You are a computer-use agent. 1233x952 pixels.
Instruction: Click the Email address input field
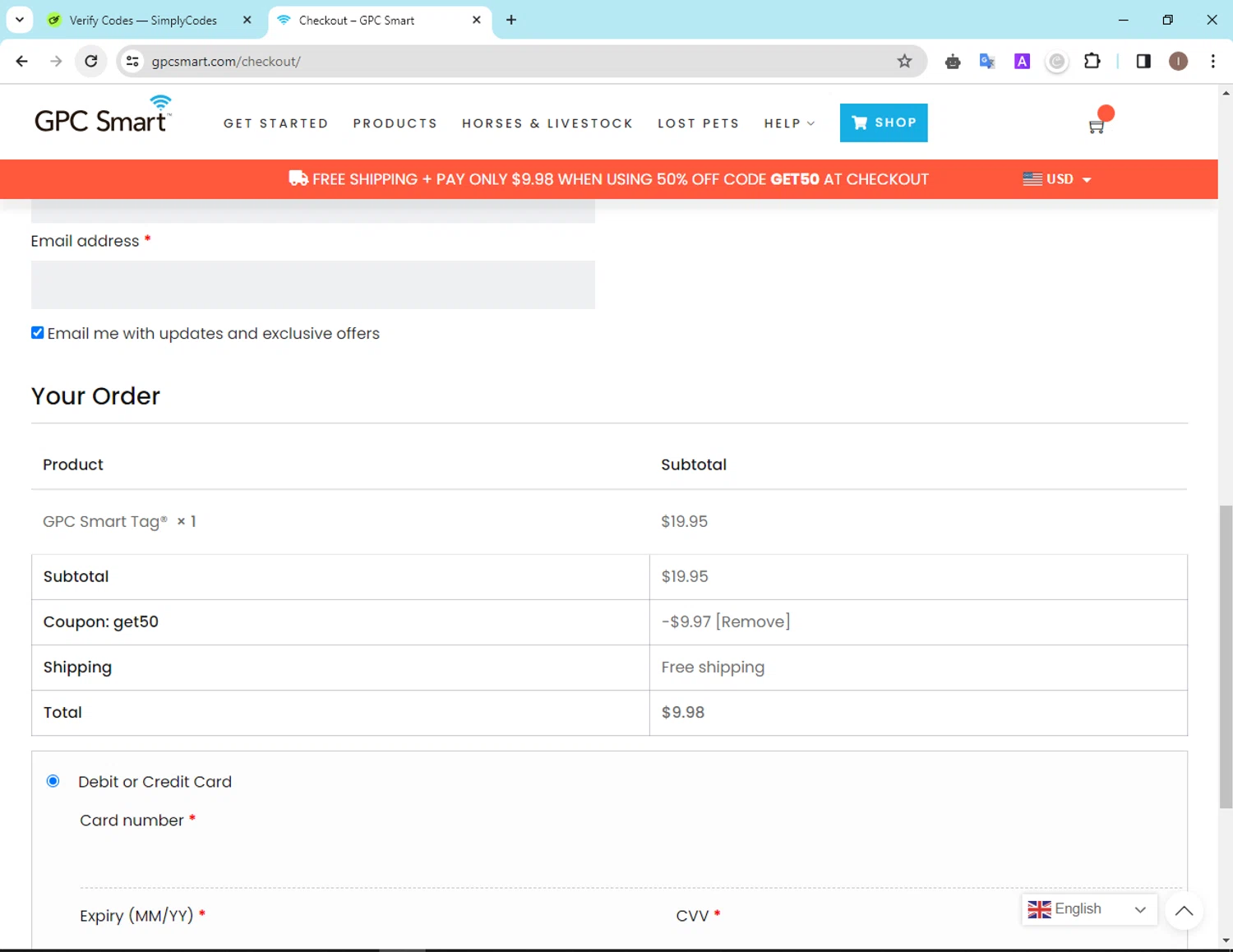(312, 284)
